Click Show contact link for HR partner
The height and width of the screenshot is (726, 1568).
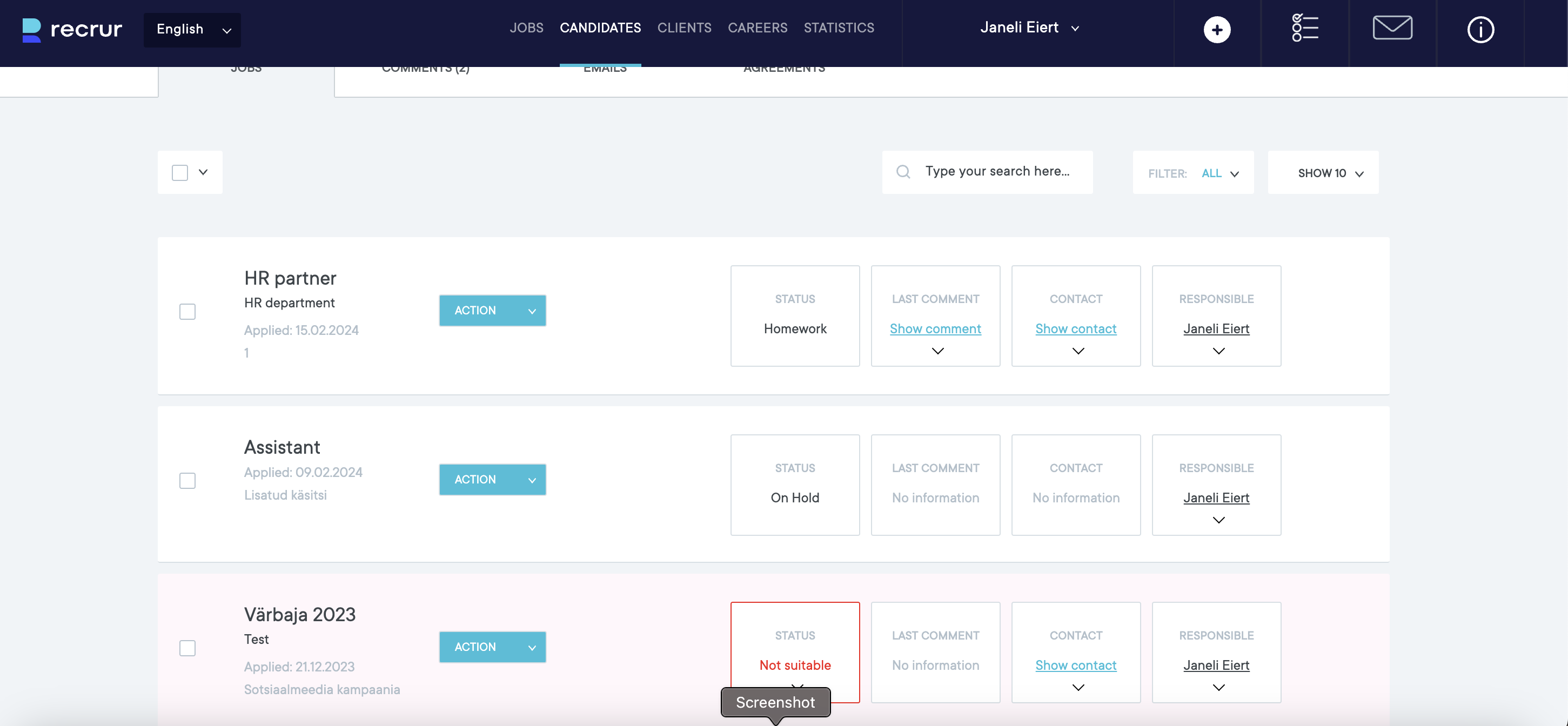pyautogui.click(x=1076, y=328)
